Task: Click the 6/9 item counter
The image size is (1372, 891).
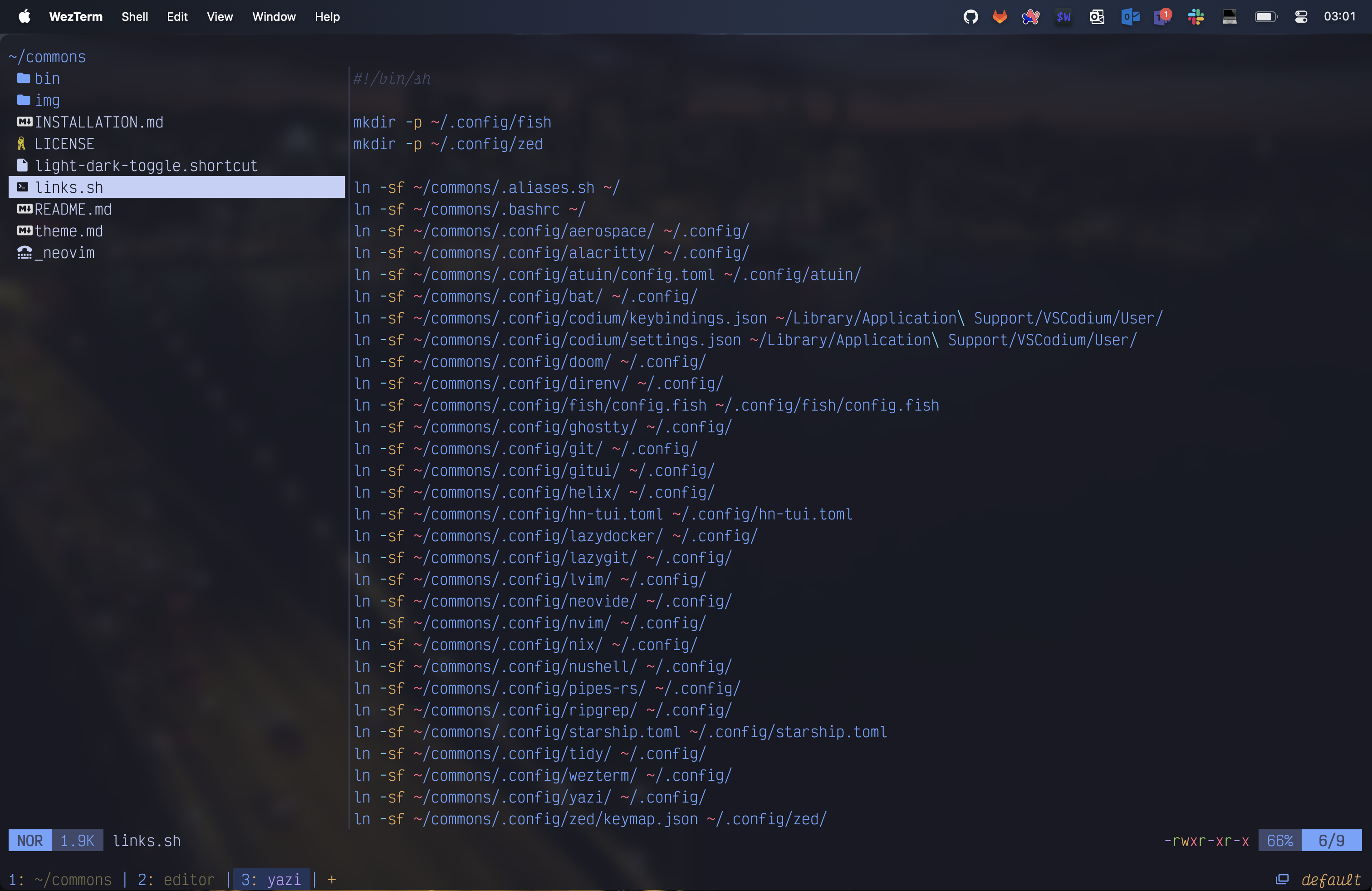Action: (x=1332, y=840)
